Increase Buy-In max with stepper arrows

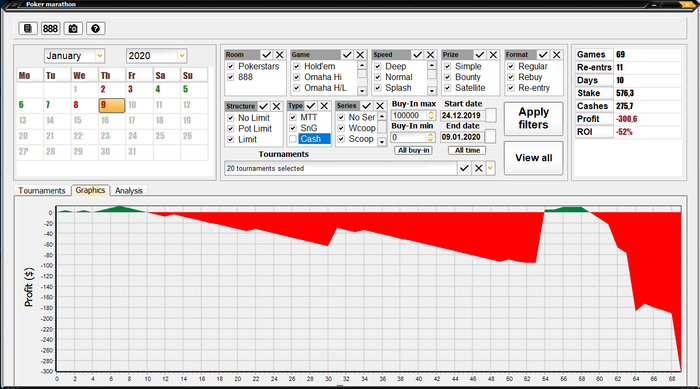pyautogui.click(x=431, y=115)
